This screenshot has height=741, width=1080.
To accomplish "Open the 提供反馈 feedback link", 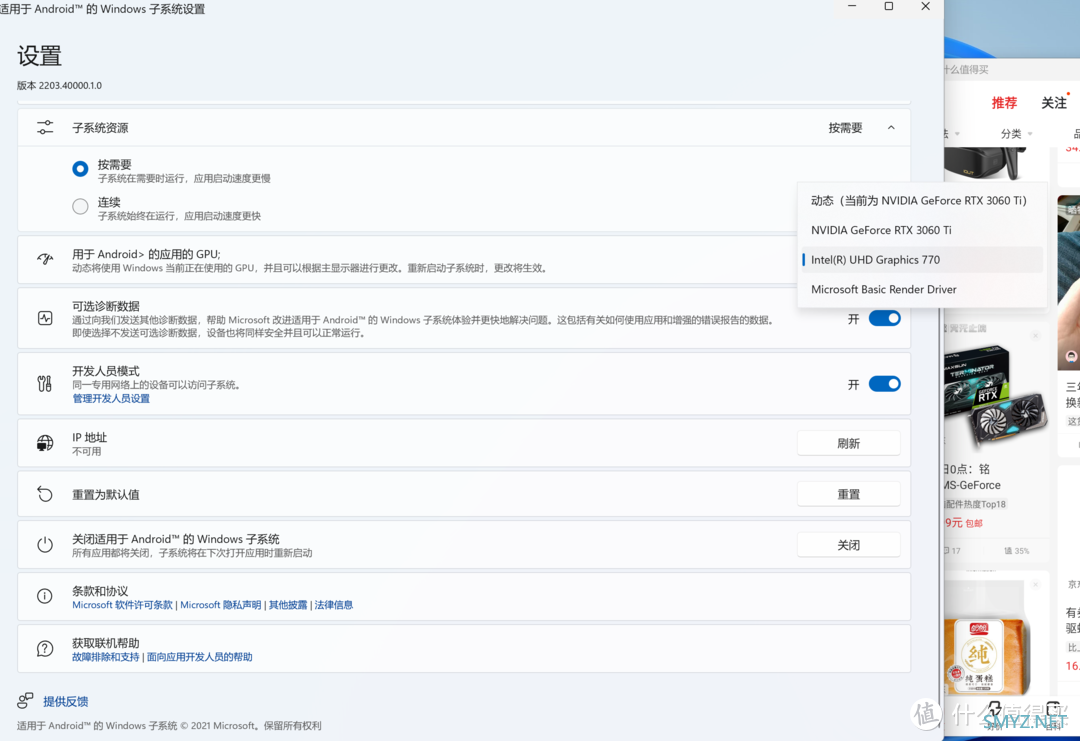I will tap(65, 702).
